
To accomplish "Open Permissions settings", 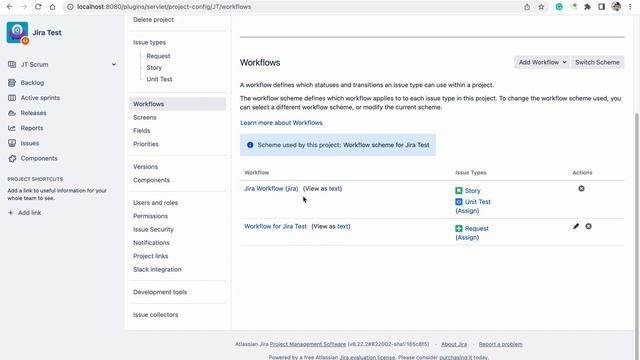I will 150,216.
